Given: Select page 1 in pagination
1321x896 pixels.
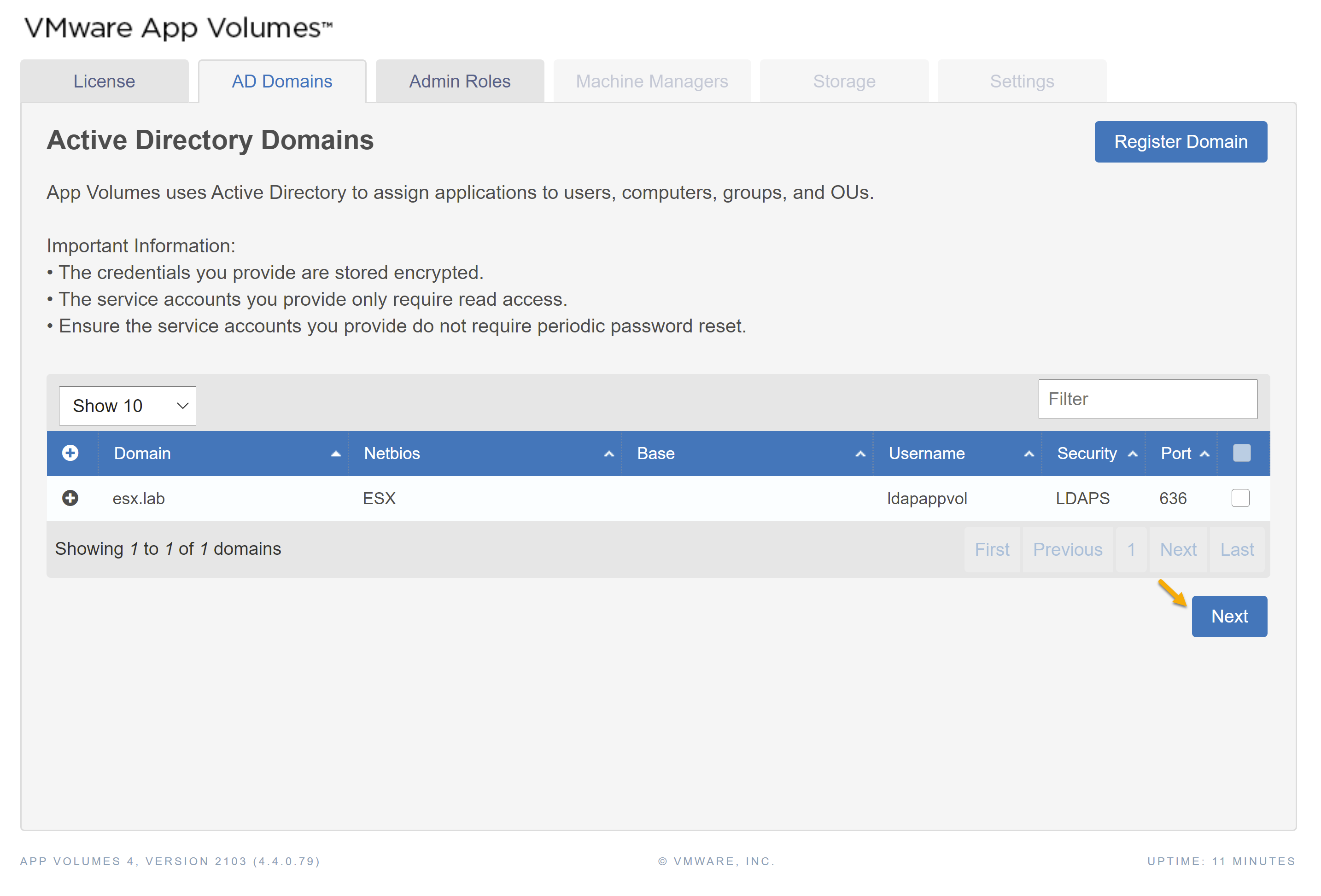Looking at the screenshot, I should point(1132,550).
